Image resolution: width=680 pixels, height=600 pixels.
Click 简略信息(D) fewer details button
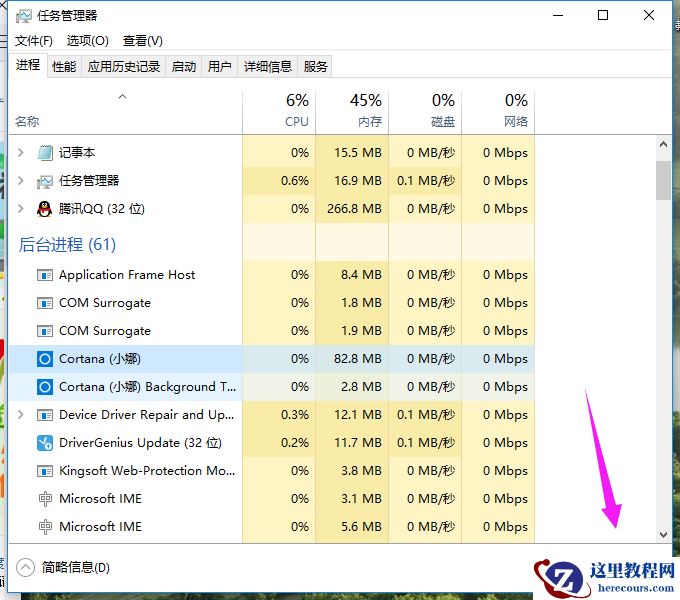coord(63,567)
